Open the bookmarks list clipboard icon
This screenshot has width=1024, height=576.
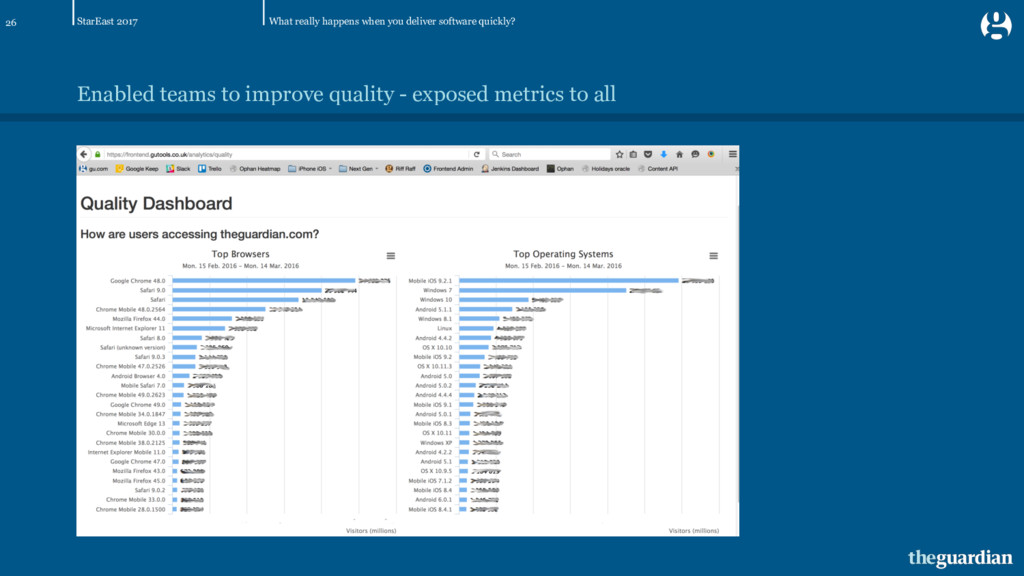[x=633, y=155]
